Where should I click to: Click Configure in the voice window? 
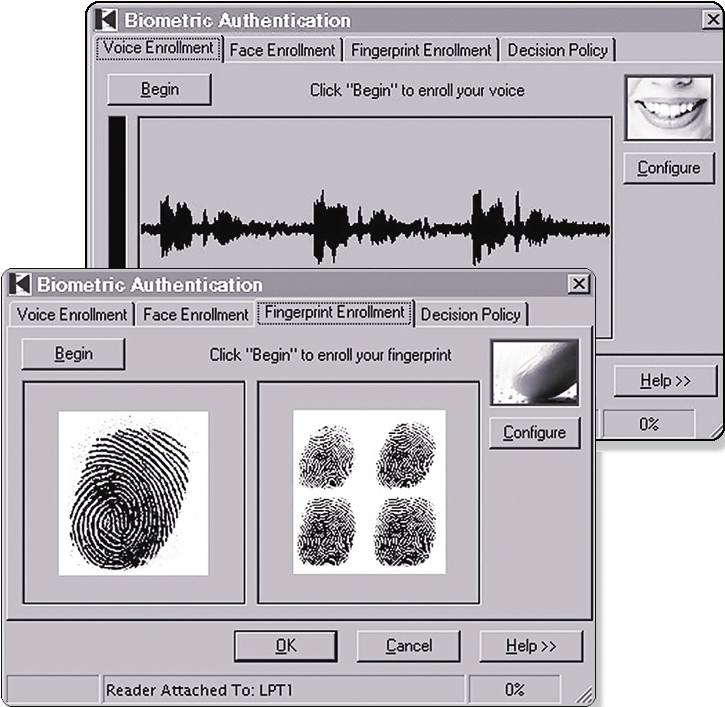(x=669, y=168)
